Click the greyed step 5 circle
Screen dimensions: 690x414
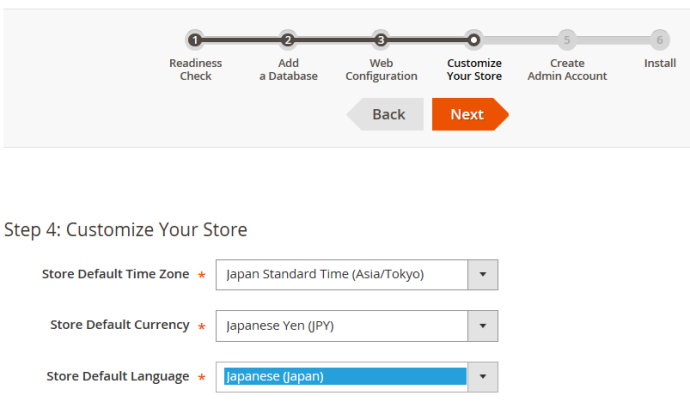[567, 40]
